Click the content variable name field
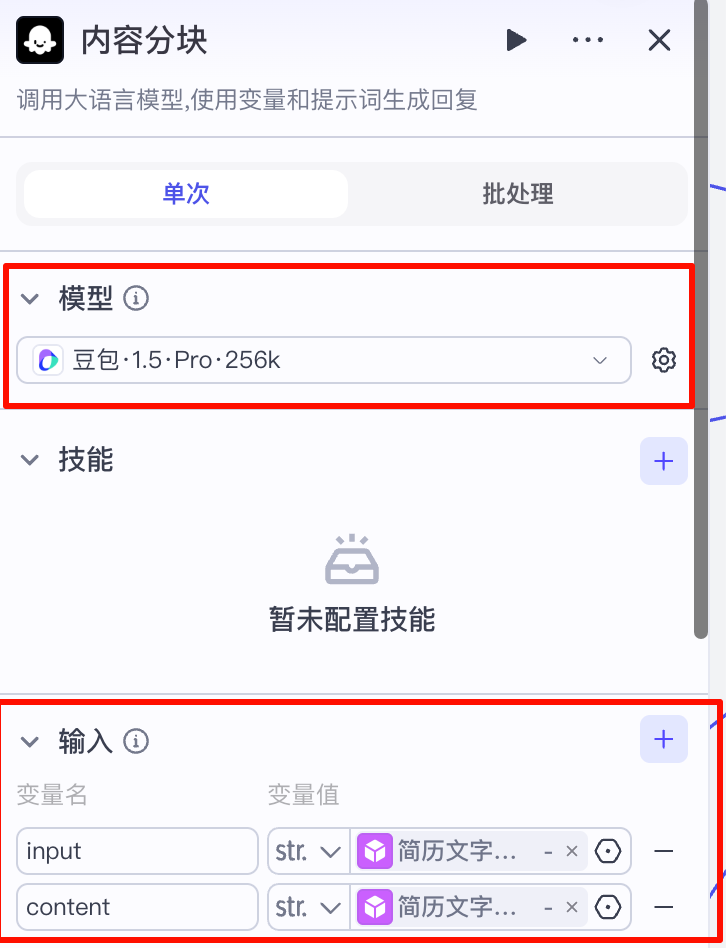This screenshot has height=948, width=726. pyautogui.click(x=137, y=907)
